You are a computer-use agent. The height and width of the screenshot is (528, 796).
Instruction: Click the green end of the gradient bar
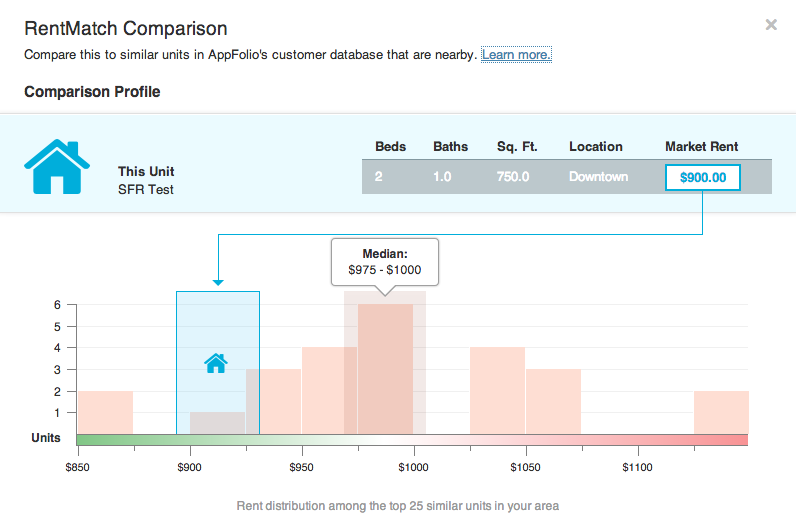pyautogui.click(x=90, y=440)
